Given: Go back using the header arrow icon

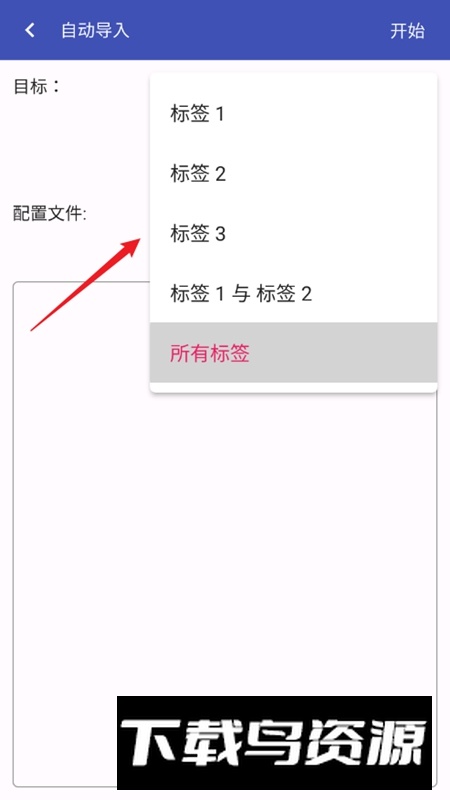Looking at the screenshot, I should (30, 30).
